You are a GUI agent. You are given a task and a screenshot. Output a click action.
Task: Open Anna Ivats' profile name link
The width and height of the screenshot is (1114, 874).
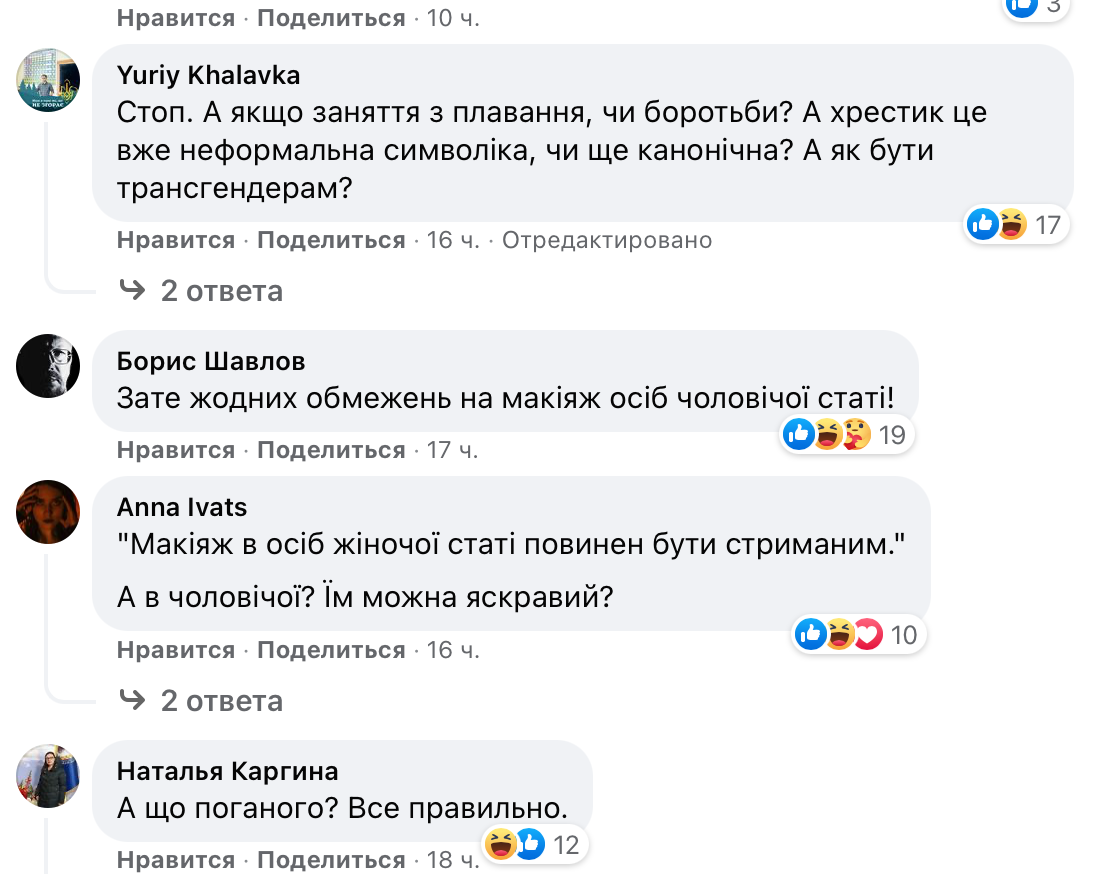(x=182, y=507)
